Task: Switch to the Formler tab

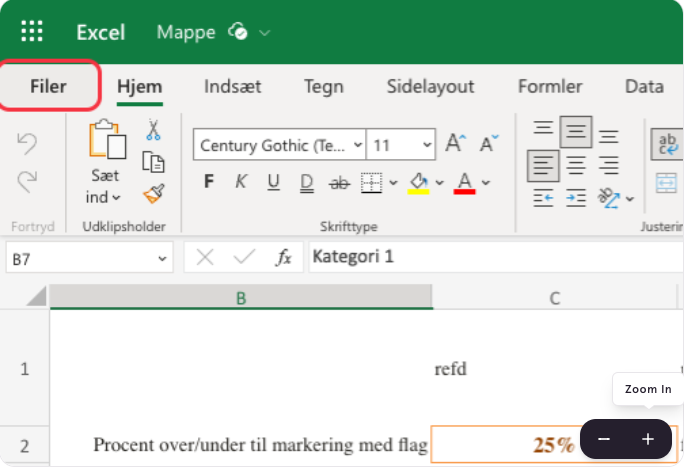Action: click(x=550, y=87)
